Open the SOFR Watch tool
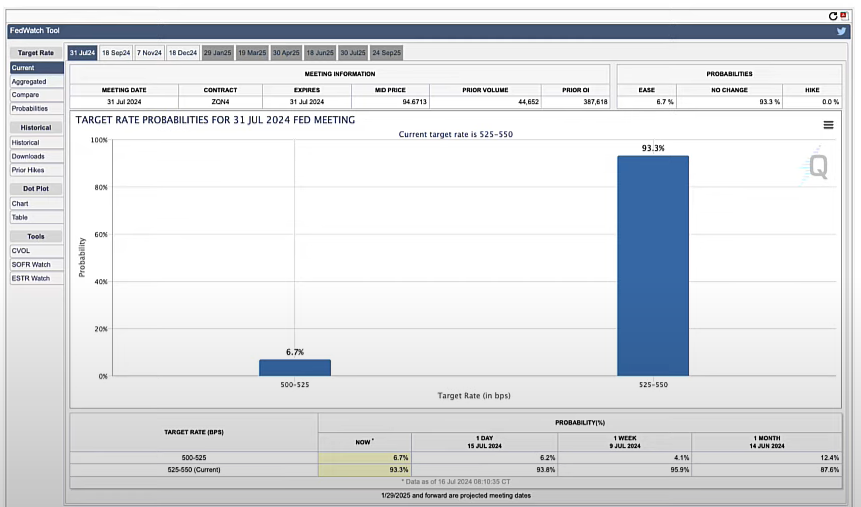This screenshot has height=507, width=861. point(30,265)
